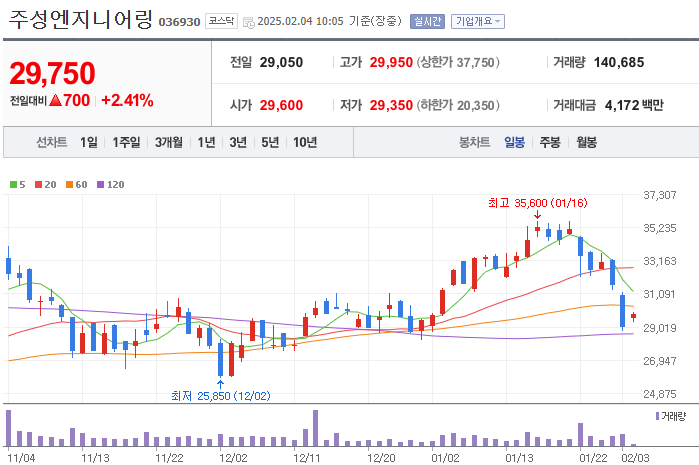Select the 3년 line chart tab
The image size is (699, 465).
pos(238,142)
